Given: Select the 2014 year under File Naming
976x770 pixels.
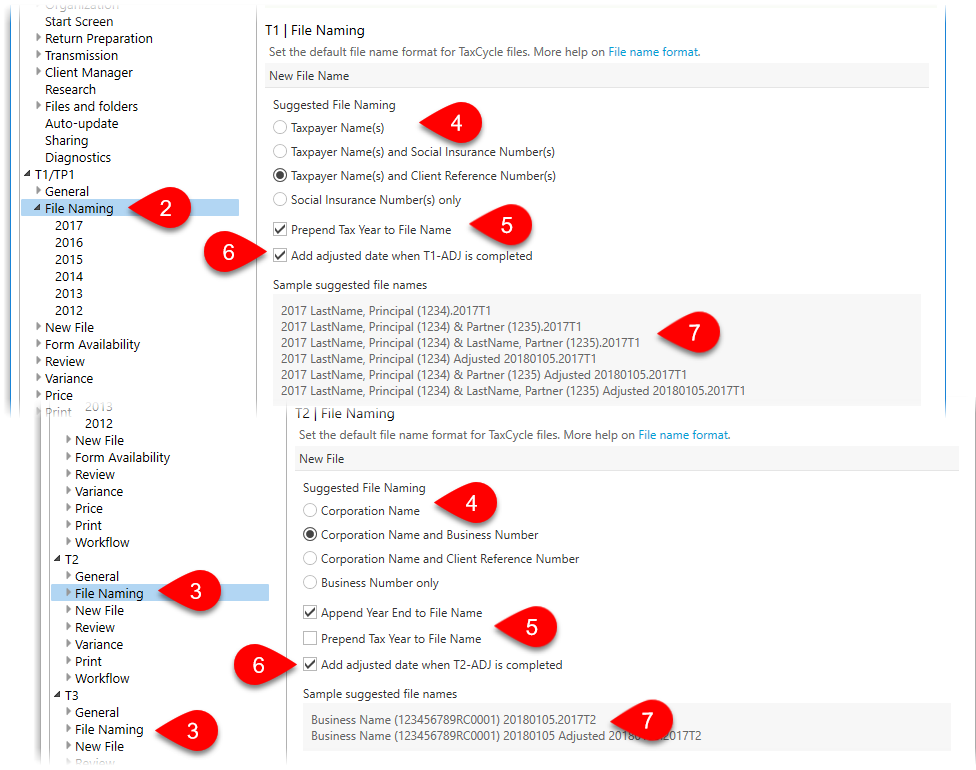Looking at the screenshot, I should click(68, 276).
